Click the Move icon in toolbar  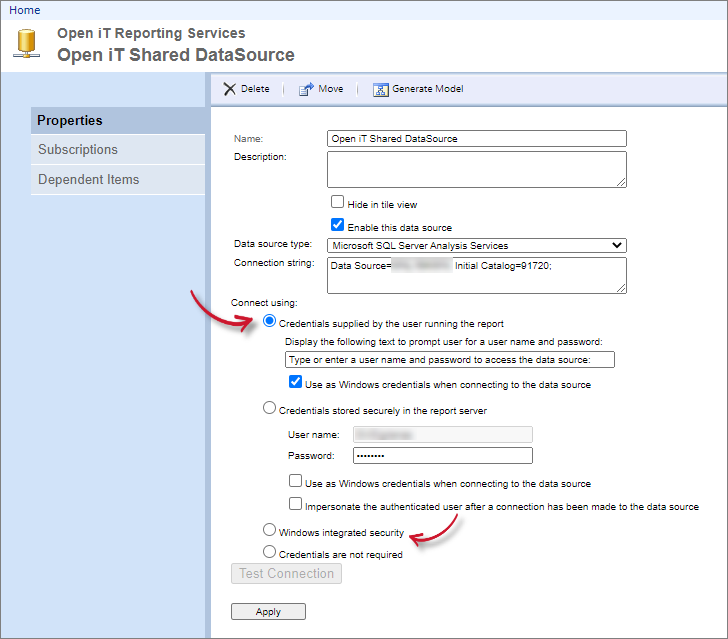(306, 89)
